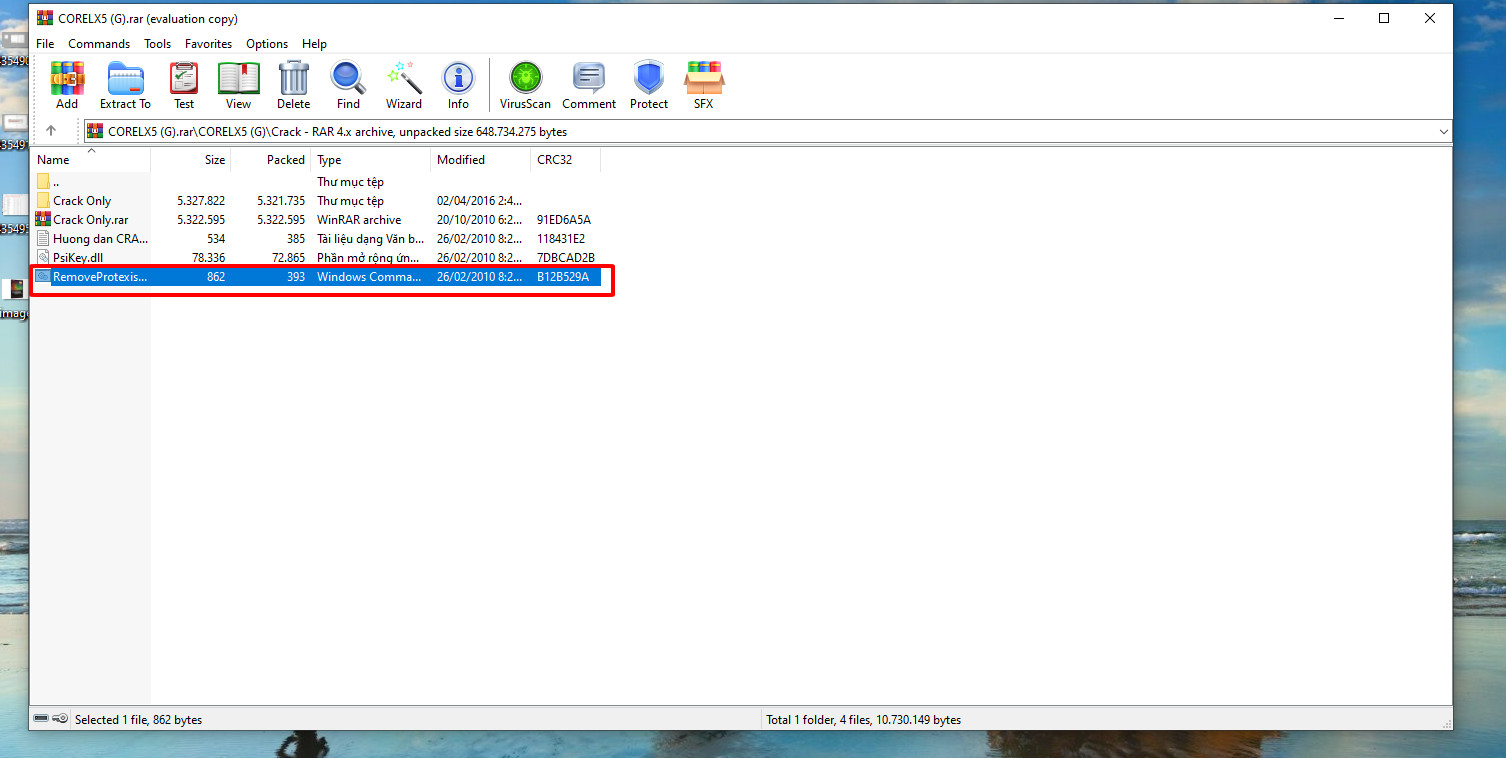This screenshot has height=758, width=1506.
Task: Select the Crack Only.rar archive icon
Action: (43, 220)
